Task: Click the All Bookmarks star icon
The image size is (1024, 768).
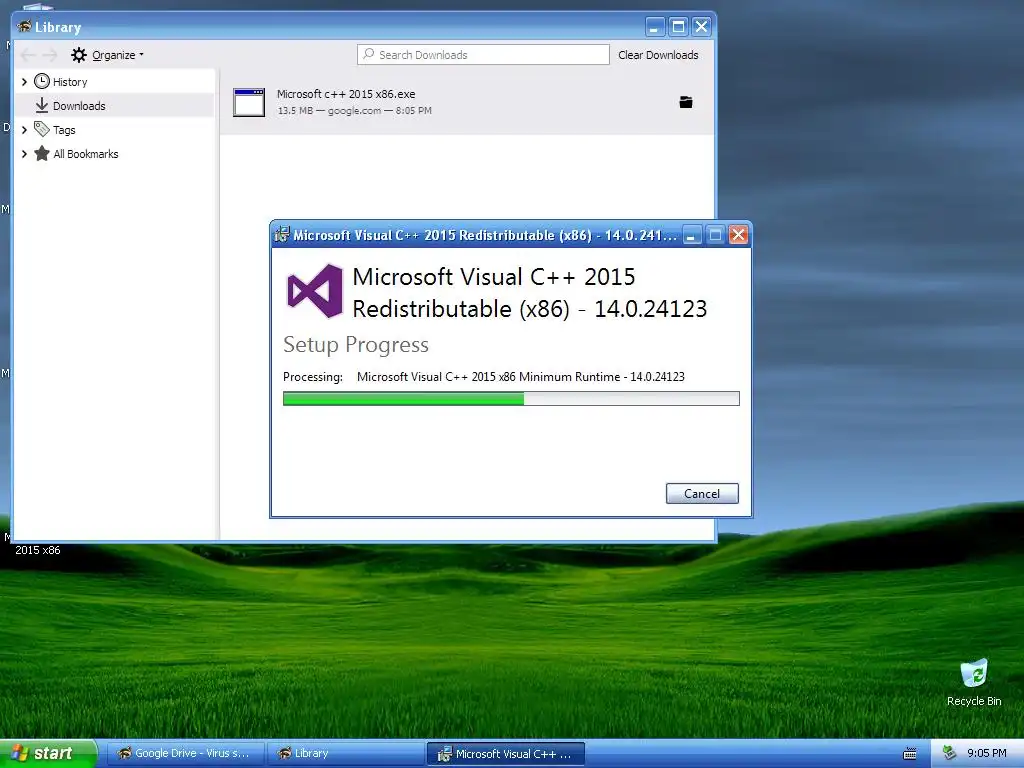Action: point(42,153)
